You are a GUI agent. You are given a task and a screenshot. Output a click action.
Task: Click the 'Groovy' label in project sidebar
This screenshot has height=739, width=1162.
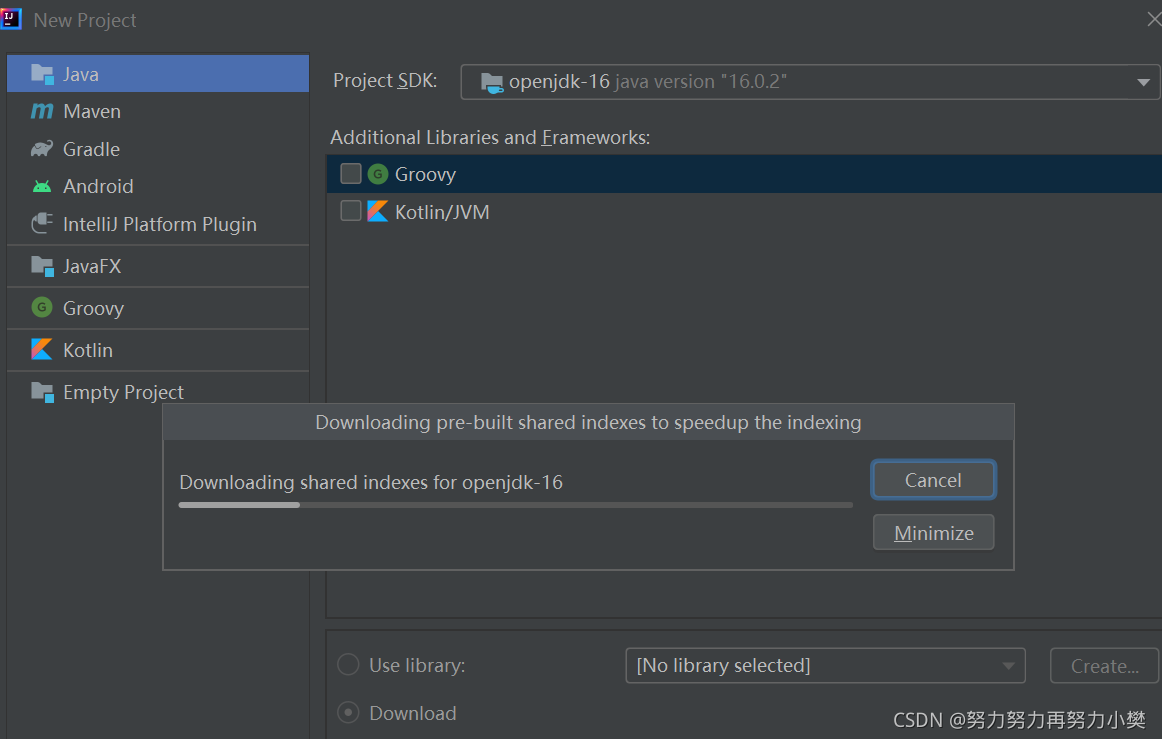[93, 308]
